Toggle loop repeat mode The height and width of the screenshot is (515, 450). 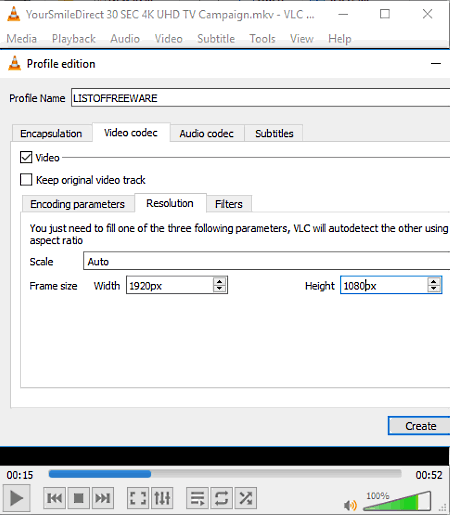(221, 498)
